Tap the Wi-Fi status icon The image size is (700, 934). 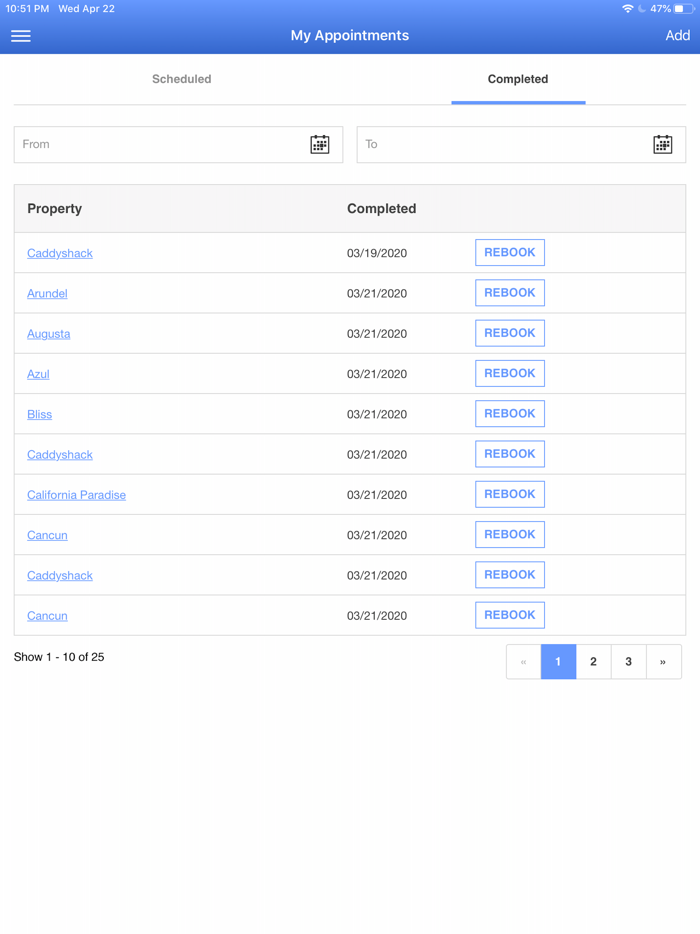[x=627, y=9]
